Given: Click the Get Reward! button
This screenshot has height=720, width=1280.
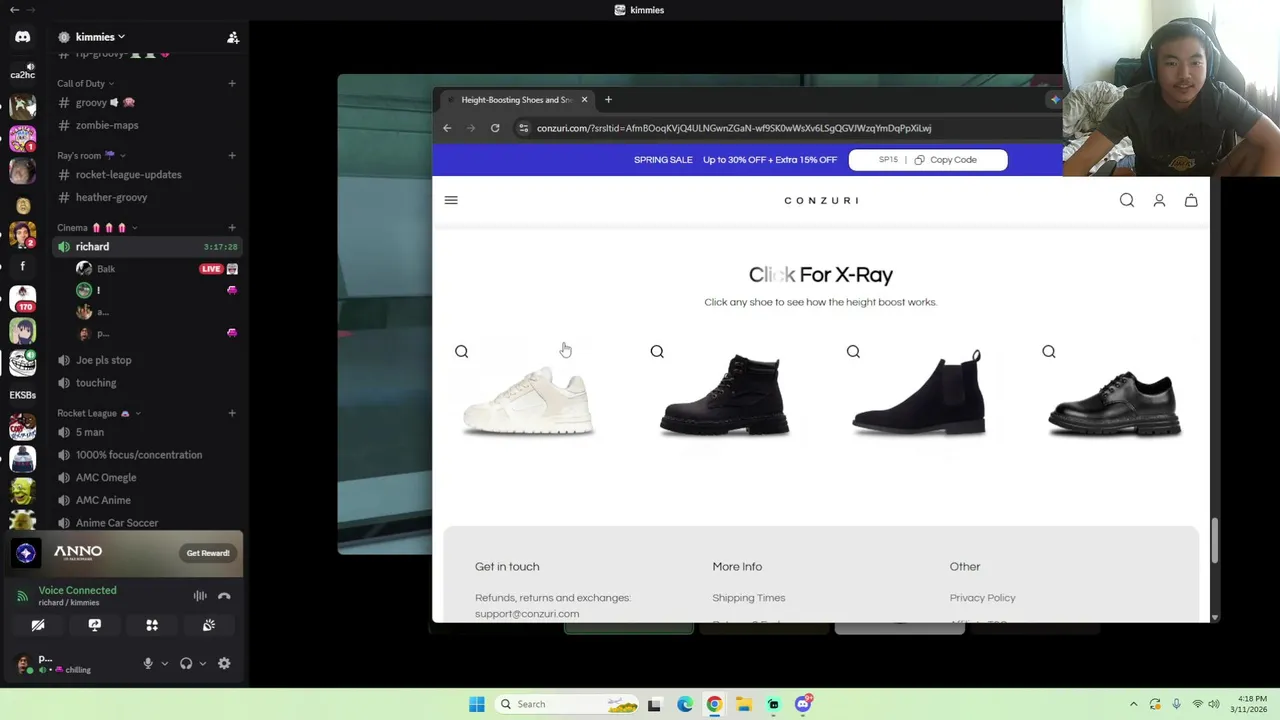Looking at the screenshot, I should click(208, 553).
